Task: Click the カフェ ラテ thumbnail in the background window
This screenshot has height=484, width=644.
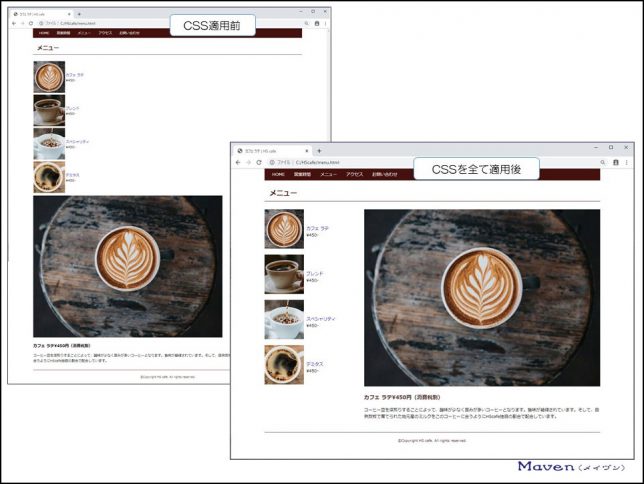Action: pyautogui.click(x=49, y=77)
